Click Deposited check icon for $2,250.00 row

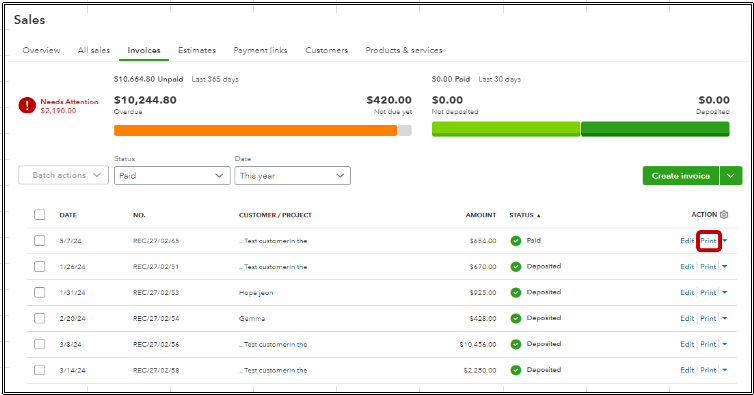click(x=516, y=370)
